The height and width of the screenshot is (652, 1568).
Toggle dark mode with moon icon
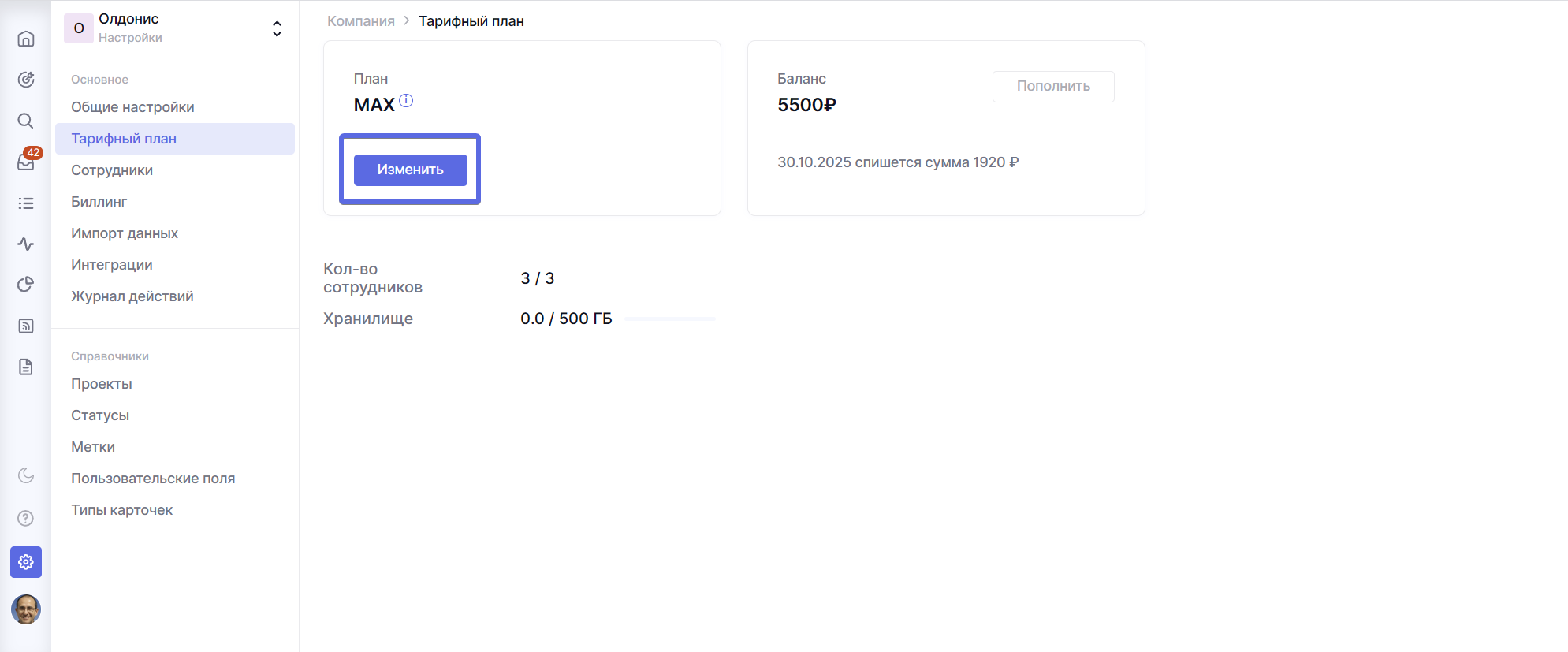tap(26, 475)
